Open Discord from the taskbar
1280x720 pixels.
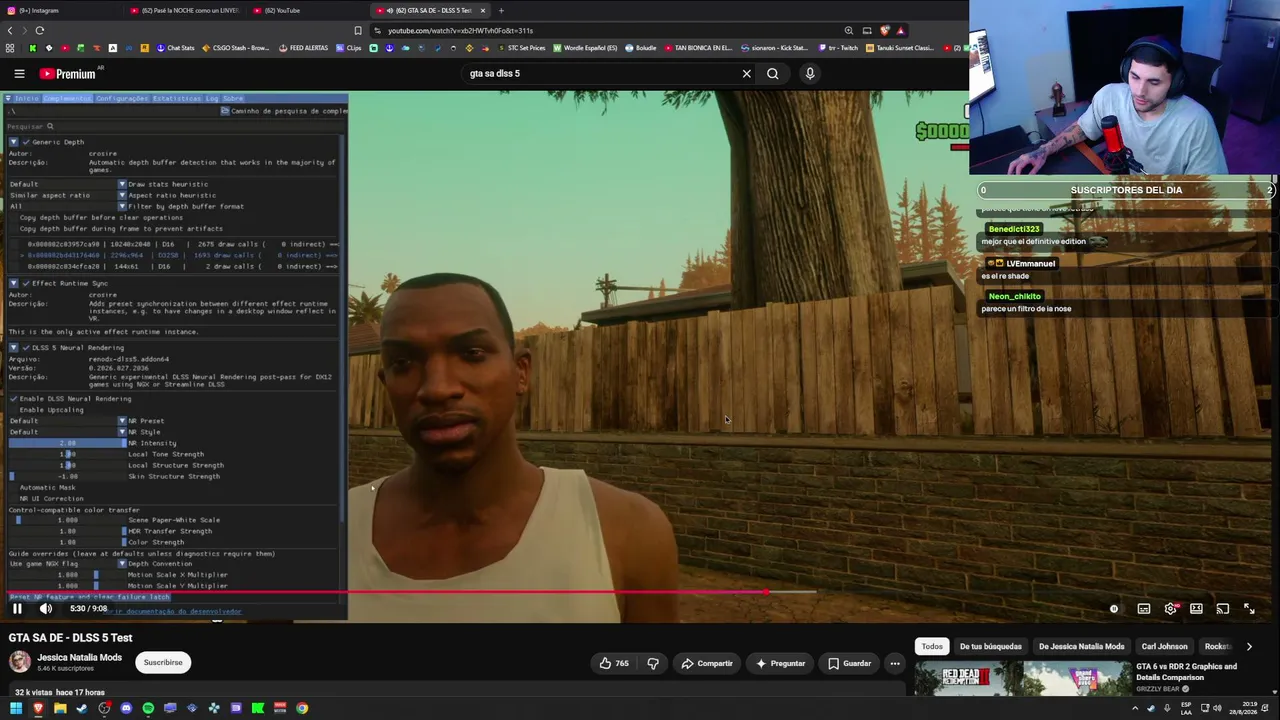126,708
